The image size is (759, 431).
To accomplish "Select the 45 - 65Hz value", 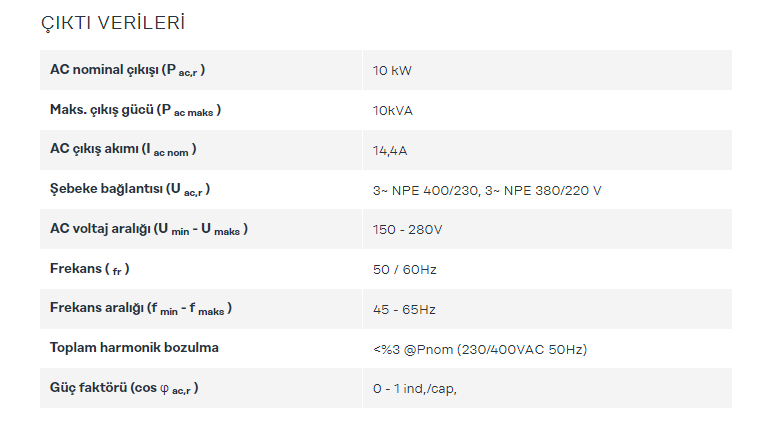I will tap(404, 310).
